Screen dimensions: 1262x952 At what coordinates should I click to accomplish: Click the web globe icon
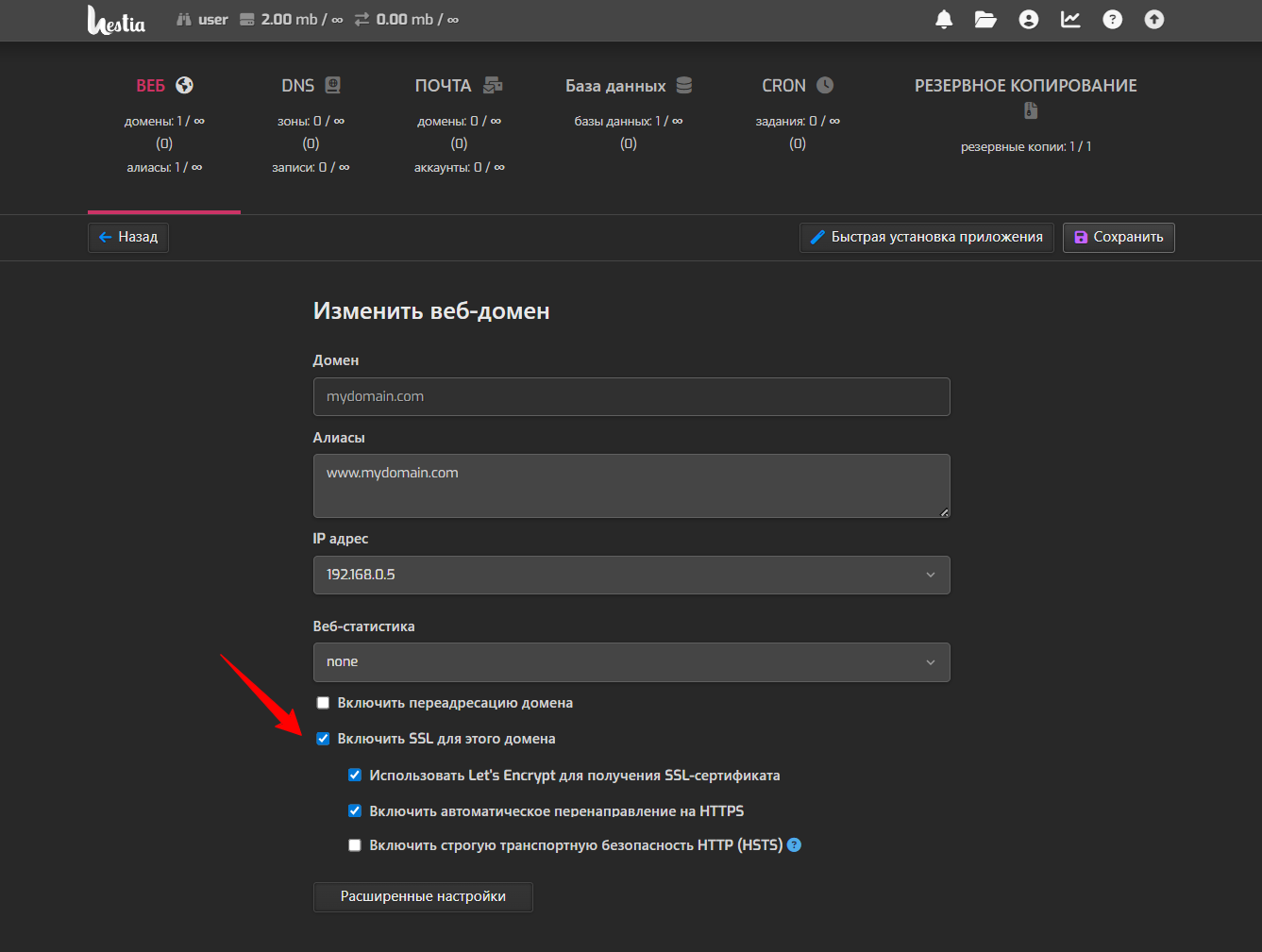point(185,85)
